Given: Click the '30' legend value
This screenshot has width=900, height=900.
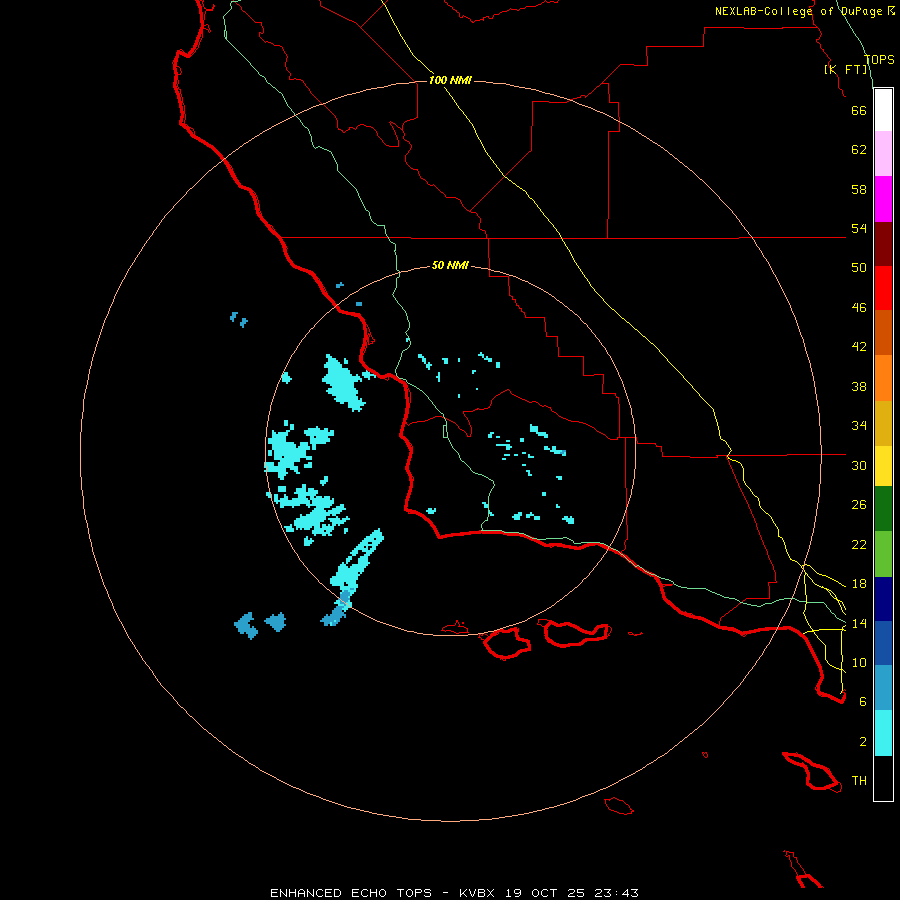Looking at the screenshot, I should point(859,465).
